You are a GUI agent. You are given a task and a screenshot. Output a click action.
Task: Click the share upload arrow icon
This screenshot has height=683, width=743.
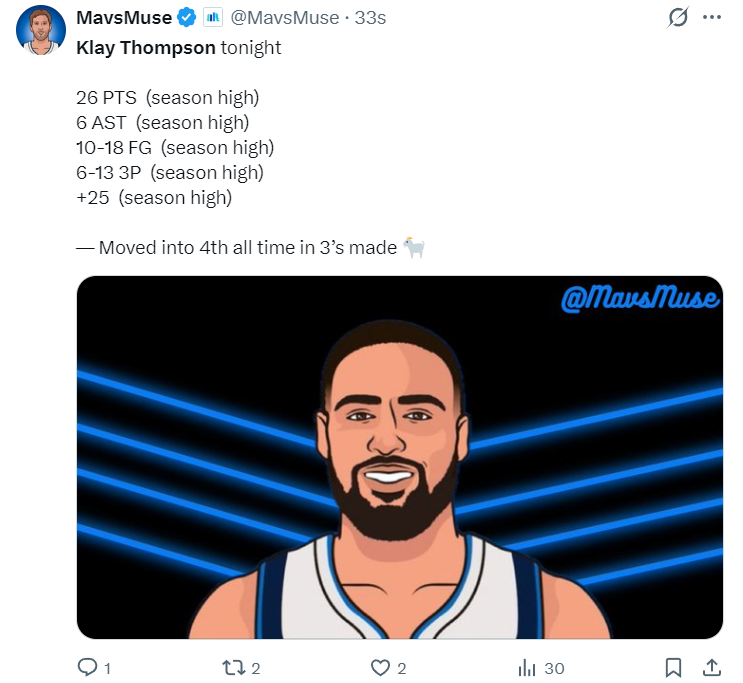pyautogui.click(x=711, y=667)
